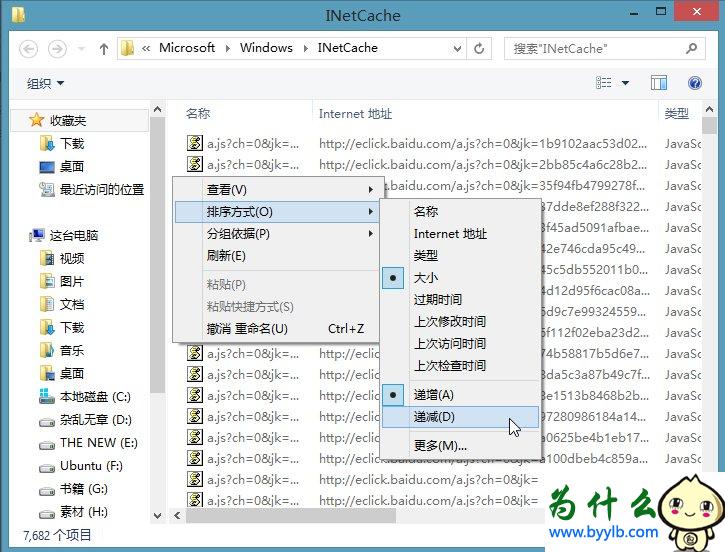The height and width of the screenshot is (552, 725).
Task: Sort by 名称 in submenu
Action: (461, 212)
